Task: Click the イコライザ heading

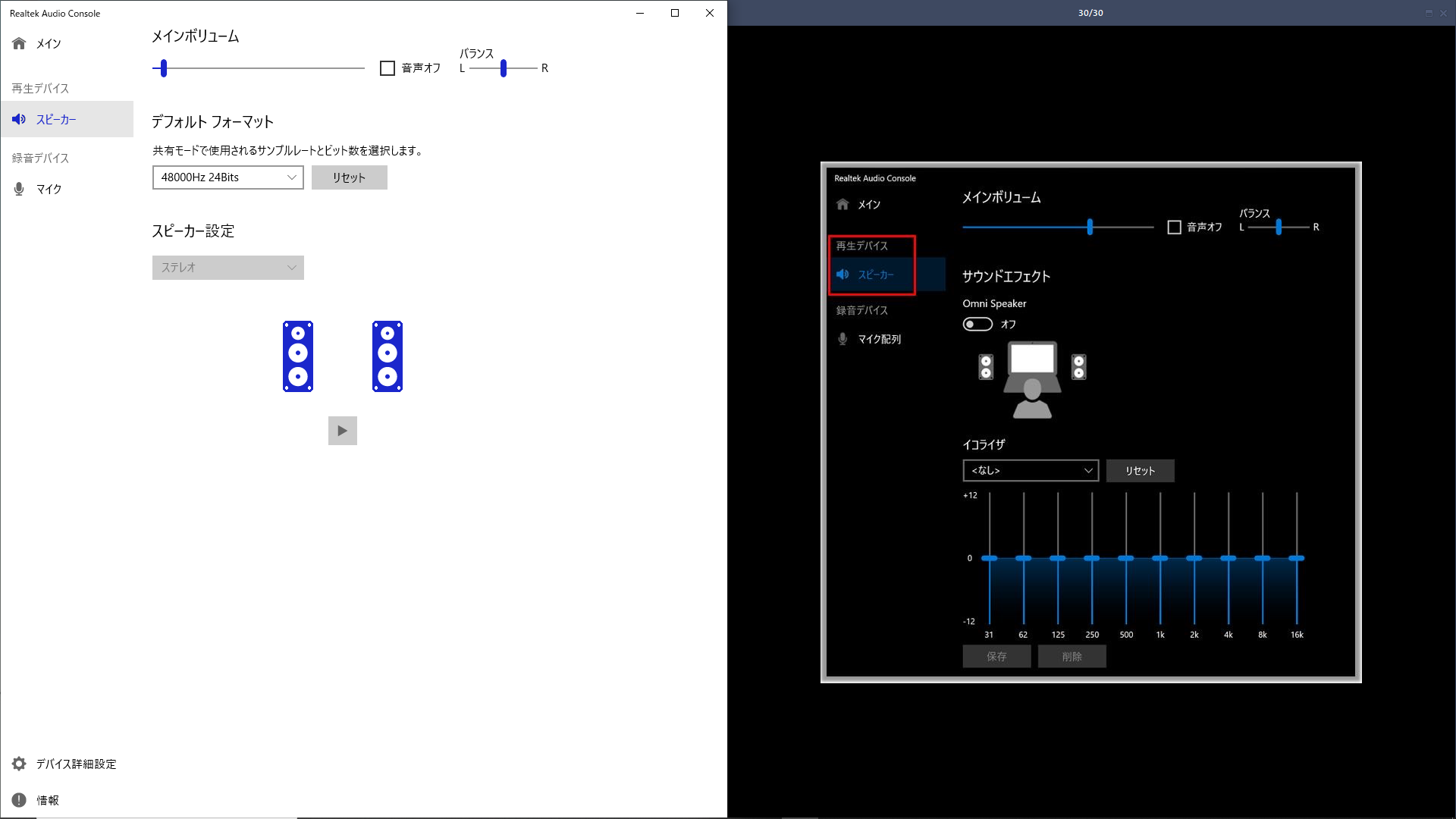Action: [x=984, y=445]
